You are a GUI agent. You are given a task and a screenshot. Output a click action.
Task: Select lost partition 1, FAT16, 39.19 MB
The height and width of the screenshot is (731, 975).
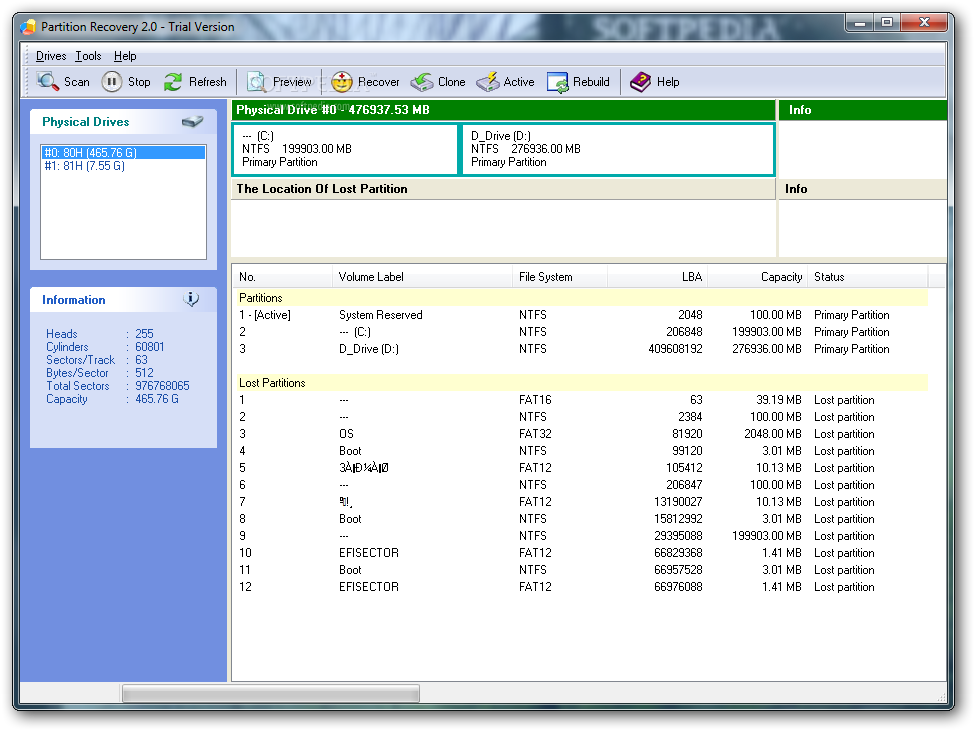pyautogui.click(x=580, y=400)
